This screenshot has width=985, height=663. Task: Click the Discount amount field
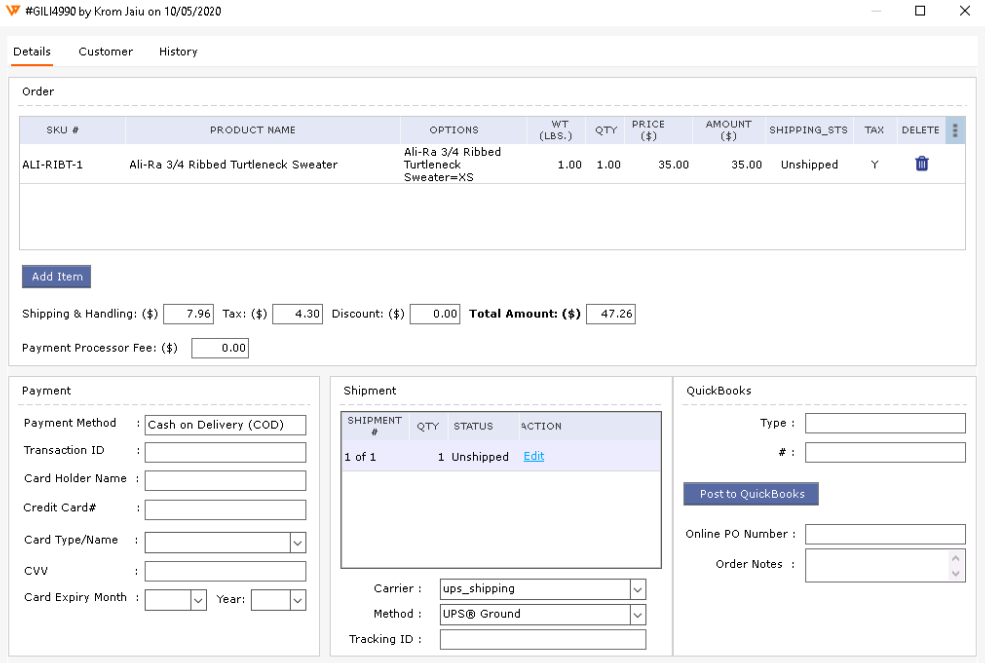(435, 314)
